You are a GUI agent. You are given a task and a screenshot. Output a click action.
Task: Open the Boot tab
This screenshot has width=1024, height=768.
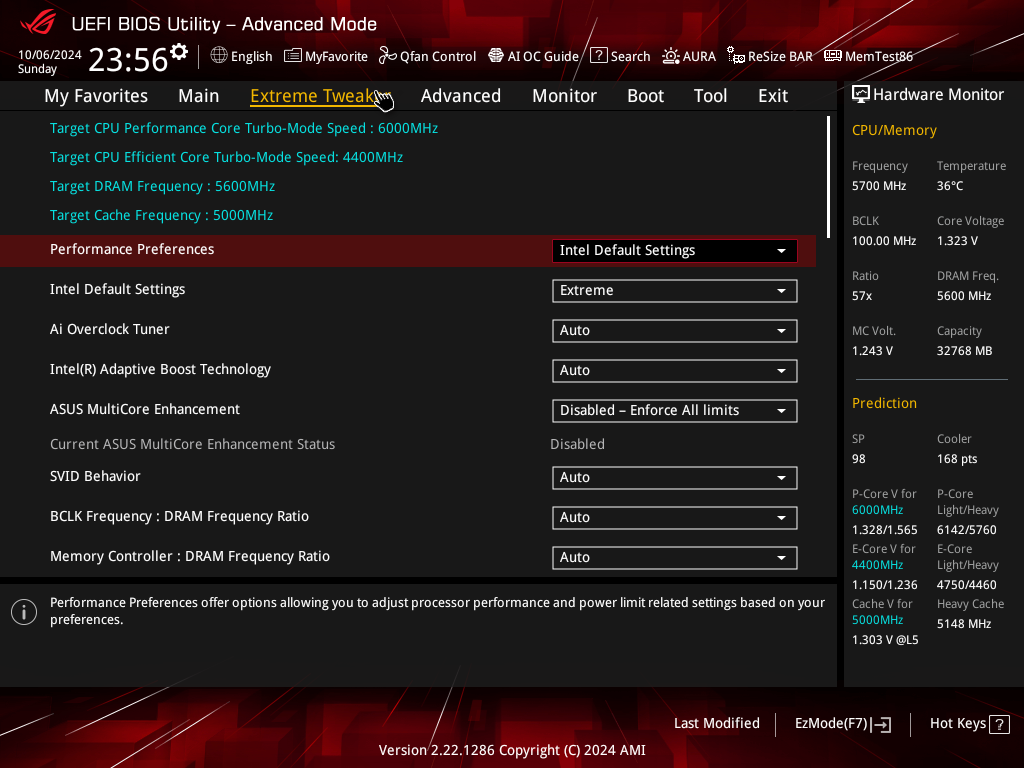pos(645,96)
